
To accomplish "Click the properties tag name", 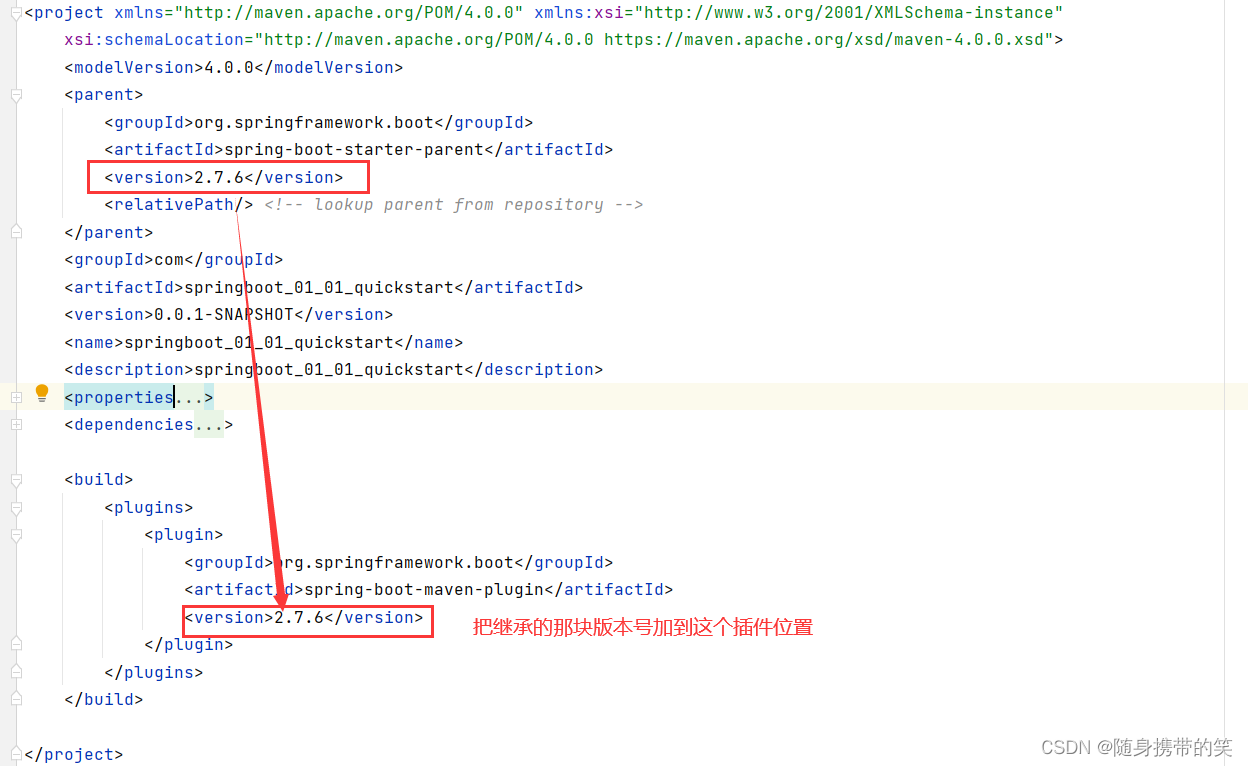I will (124, 397).
